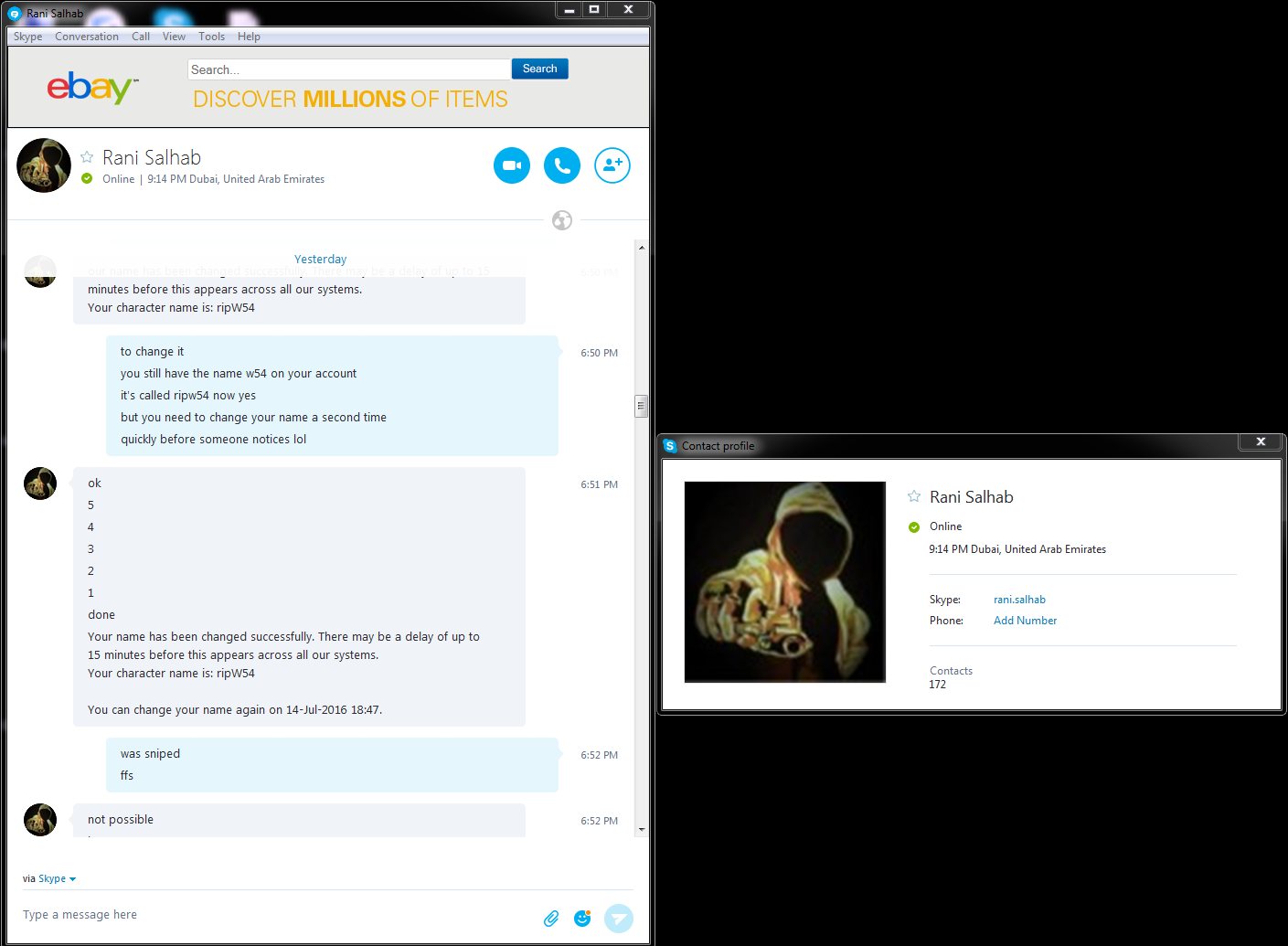The height and width of the screenshot is (946, 1288).
Task: Click the Online status icon in Contact profile
Action: pos(914,527)
